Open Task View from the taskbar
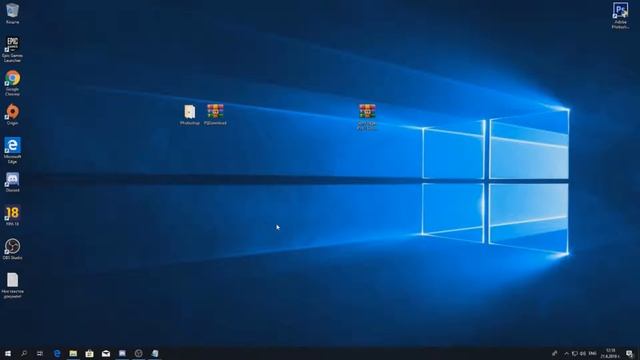The image size is (640, 360). pos(40,353)
